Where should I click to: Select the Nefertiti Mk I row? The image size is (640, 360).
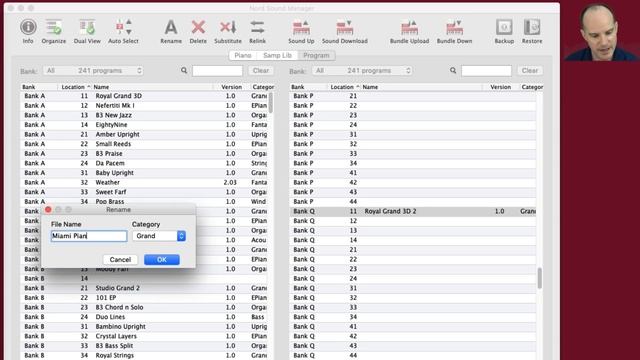tap(144, 105)
